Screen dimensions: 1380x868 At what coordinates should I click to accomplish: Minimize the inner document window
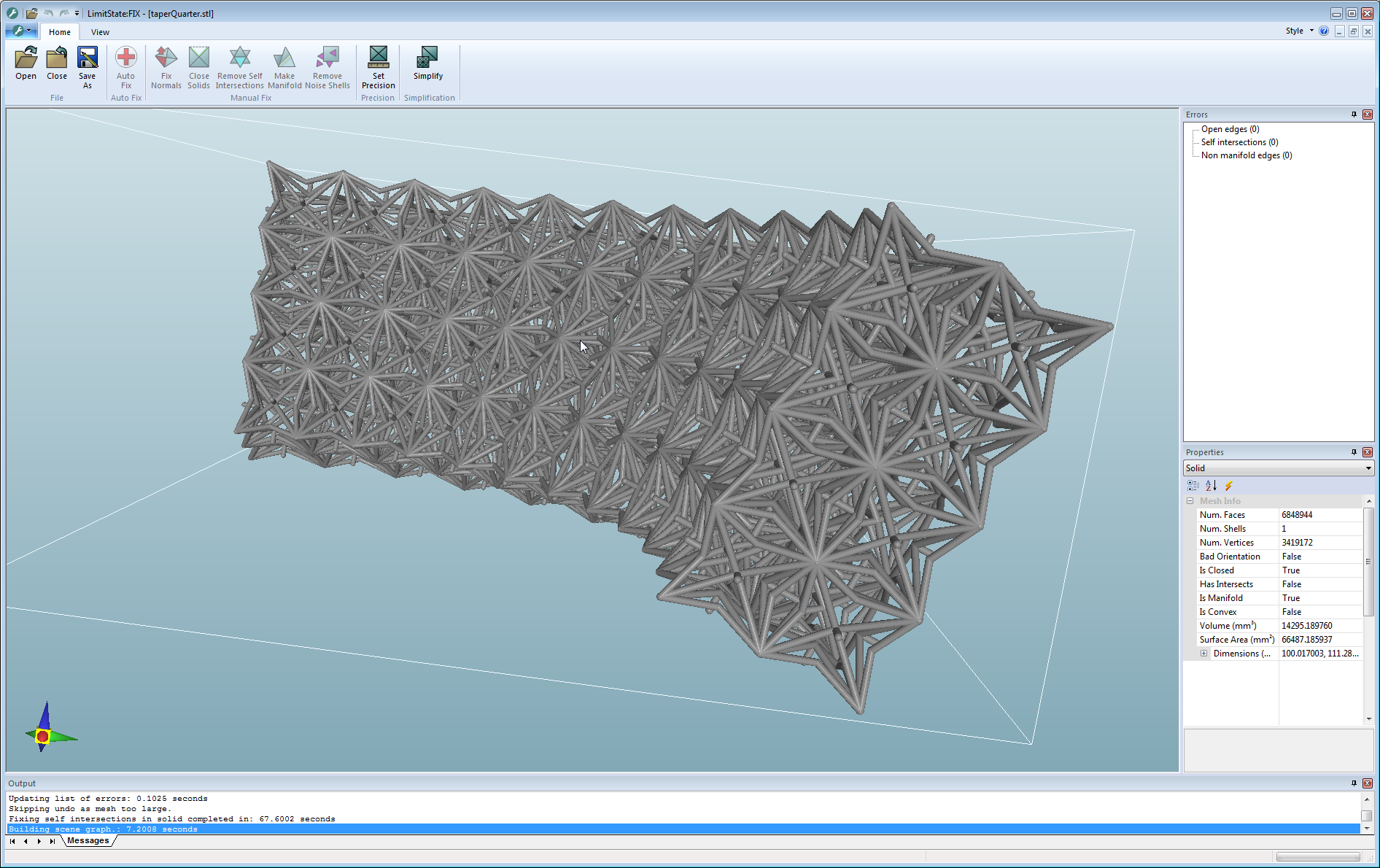point(1340,31)
